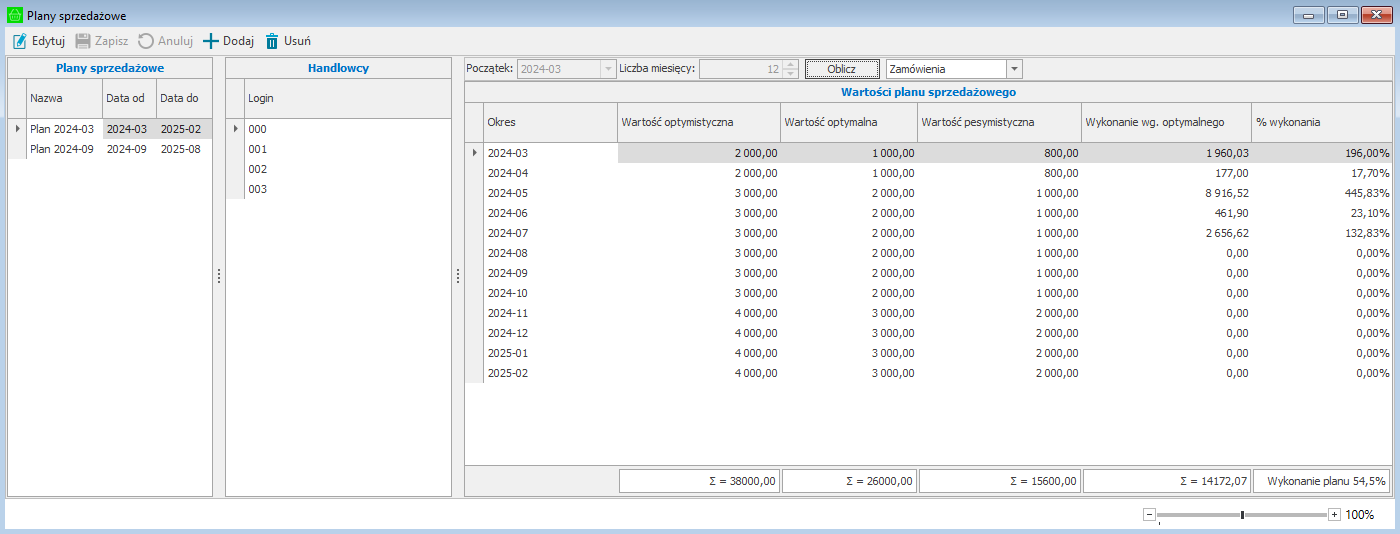The height and width of the screenshot is (534, 1400).
Task: Click the 2025-08 Data do cell
Action: [184, 149]
